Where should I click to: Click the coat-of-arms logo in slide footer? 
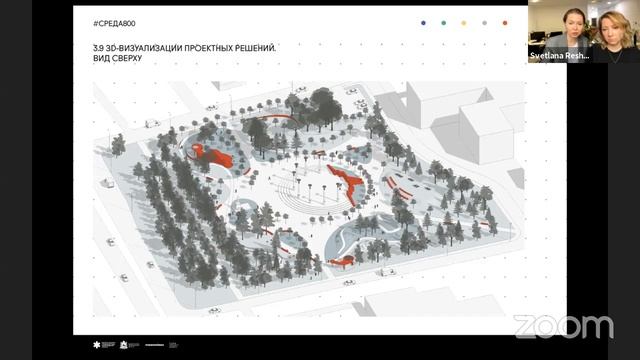click(x=123, y=345)
